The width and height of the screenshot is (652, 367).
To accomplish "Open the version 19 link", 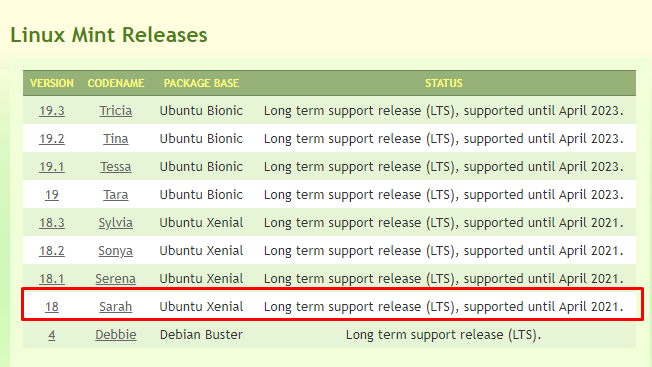I will click(52, 195).
